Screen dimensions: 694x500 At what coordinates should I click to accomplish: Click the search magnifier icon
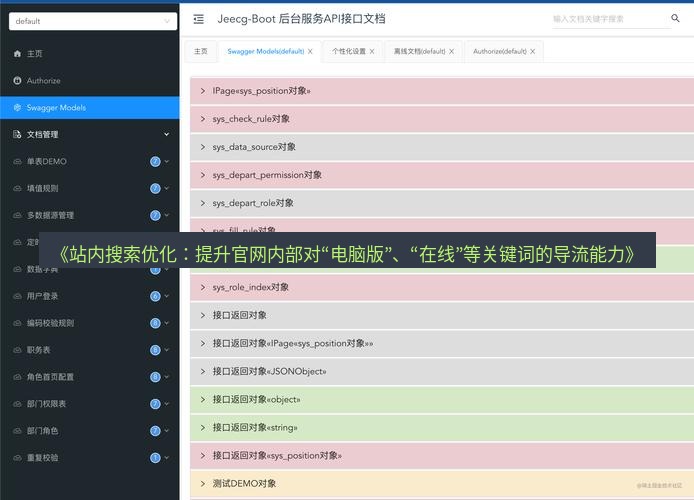[675, 18]
